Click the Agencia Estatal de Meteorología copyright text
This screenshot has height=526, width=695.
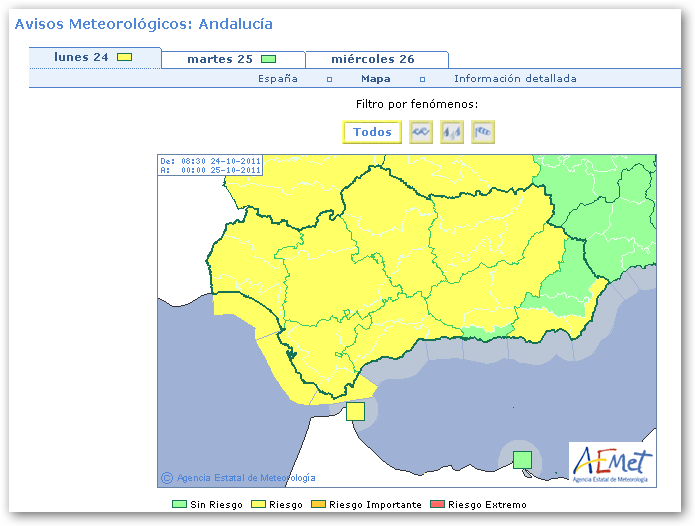[245, 478]
